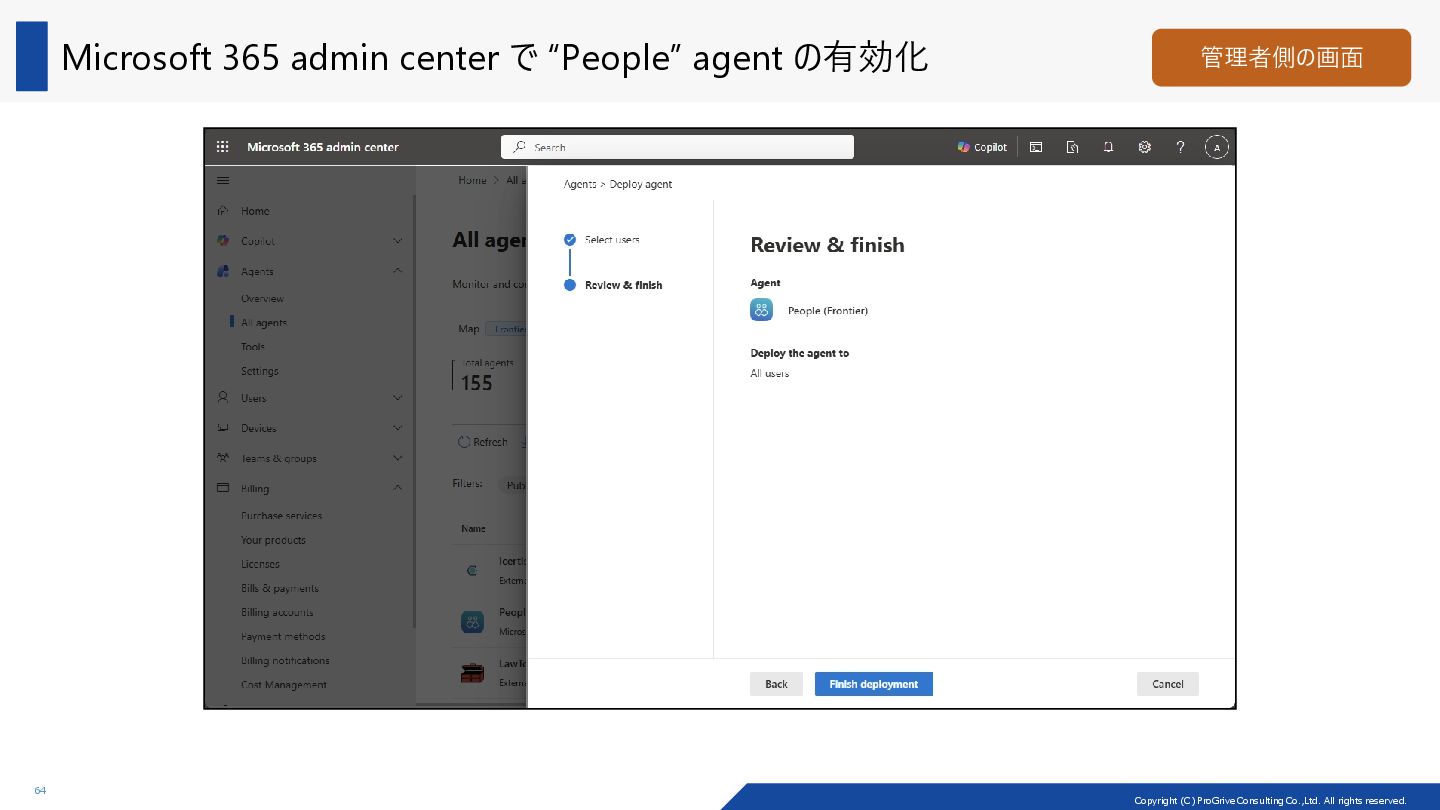Open Your products under Billing
The width and height of the screenshot is (1440, 810).
pos(273,540)
